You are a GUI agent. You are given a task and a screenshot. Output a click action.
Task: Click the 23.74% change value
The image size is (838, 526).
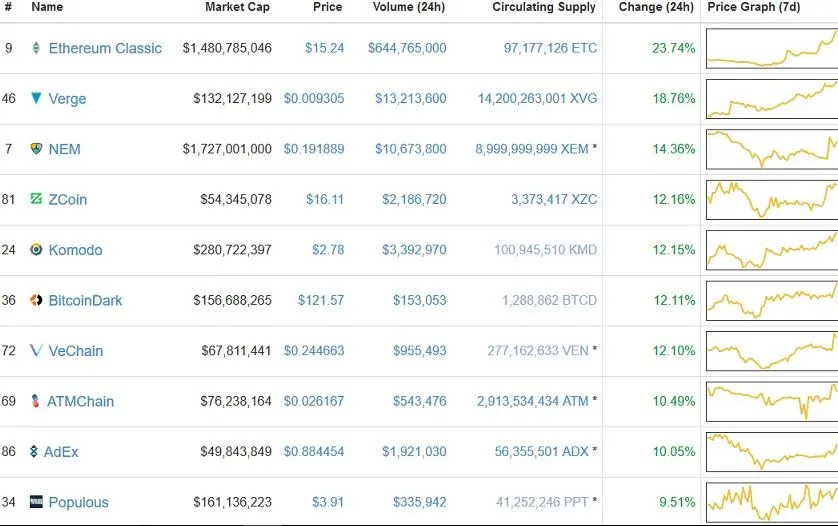coord(673,48)
